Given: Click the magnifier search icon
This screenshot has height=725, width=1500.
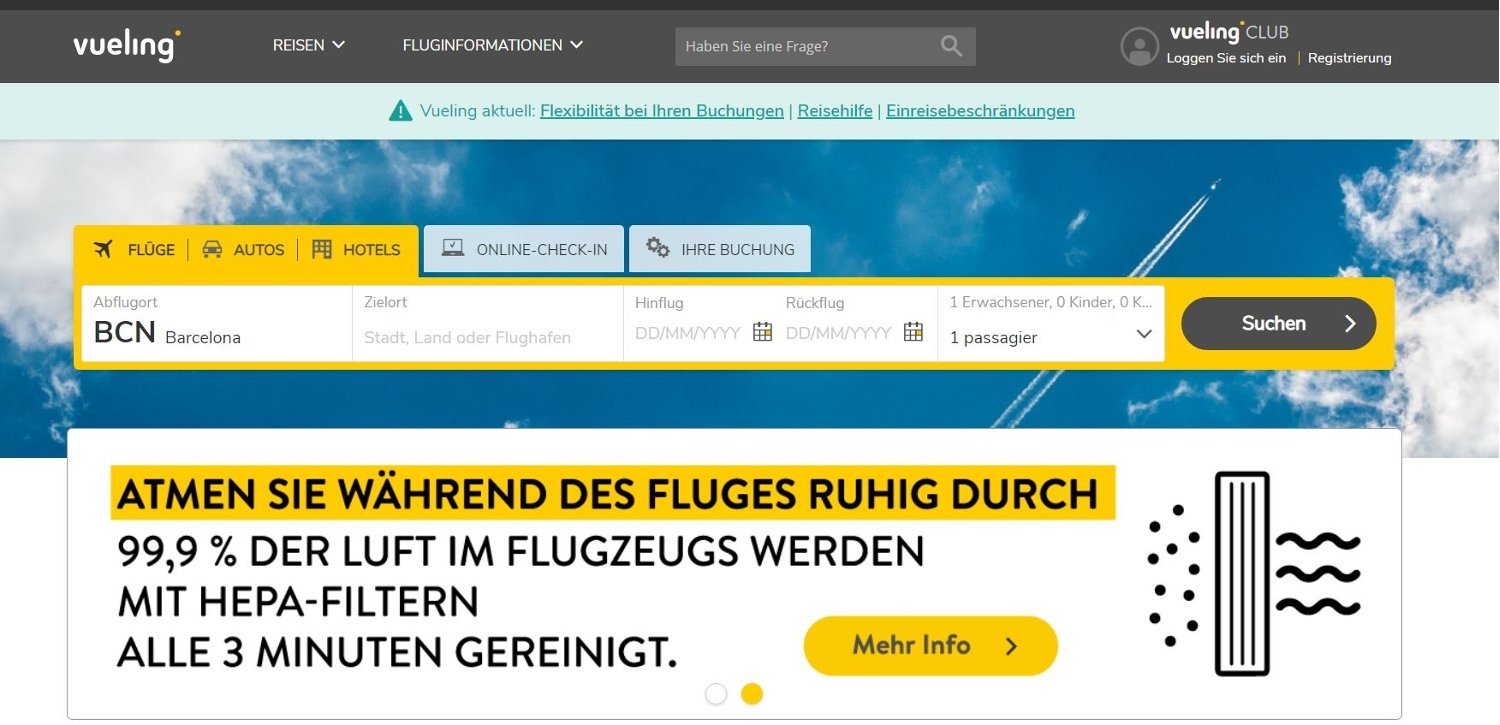Looking at the screenshot, I should [x=952, y=46].
